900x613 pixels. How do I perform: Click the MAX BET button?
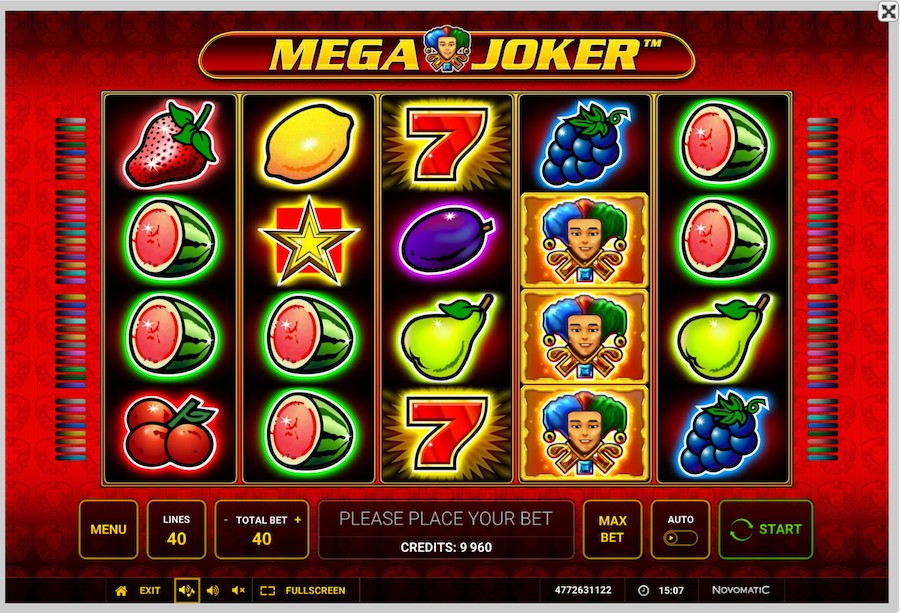[x=612, y=529]
